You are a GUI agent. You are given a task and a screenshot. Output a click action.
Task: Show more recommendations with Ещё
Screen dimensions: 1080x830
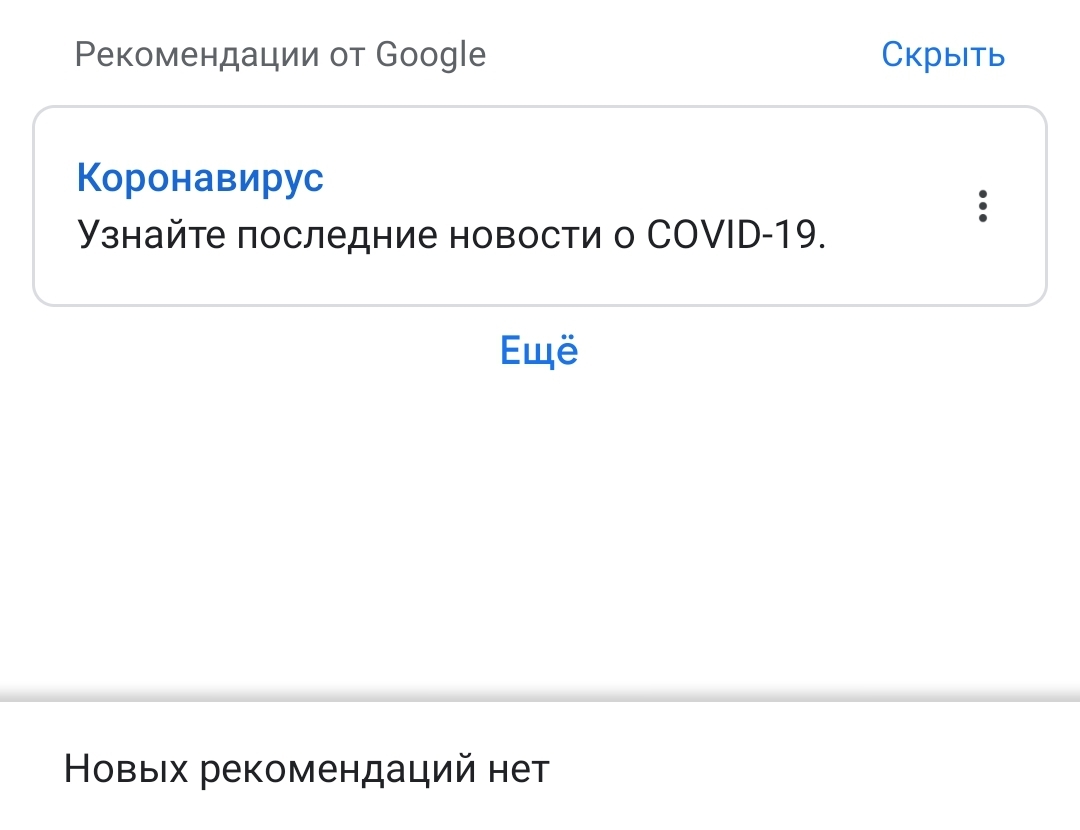pyautogui.click(x=539, y=350)
